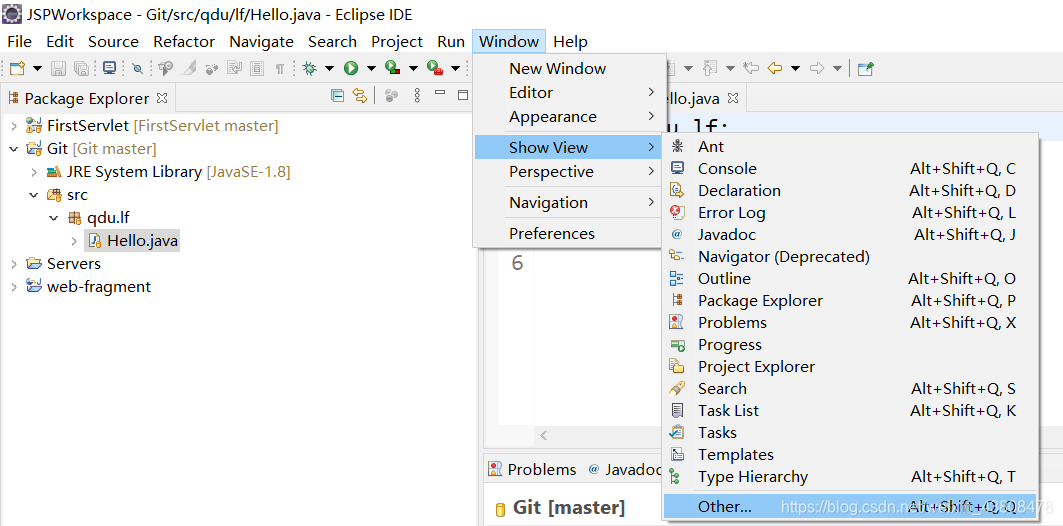Open a terminal via the monitor icon

click(109, 68)
